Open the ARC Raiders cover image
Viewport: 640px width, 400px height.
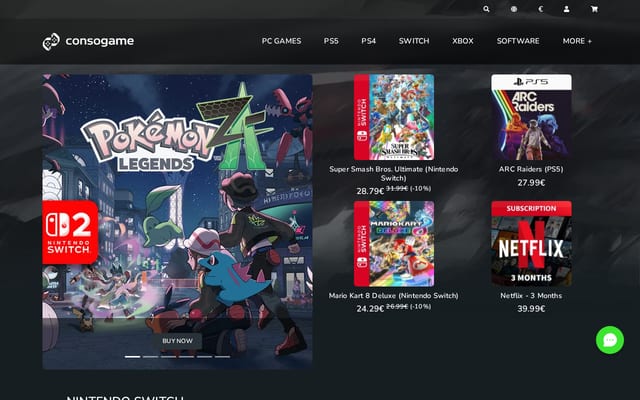coord(531,117)
